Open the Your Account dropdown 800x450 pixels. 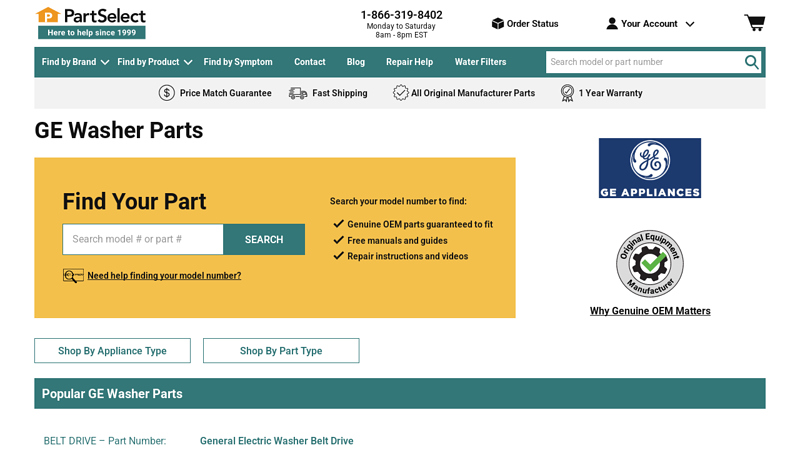coord(650,23)
